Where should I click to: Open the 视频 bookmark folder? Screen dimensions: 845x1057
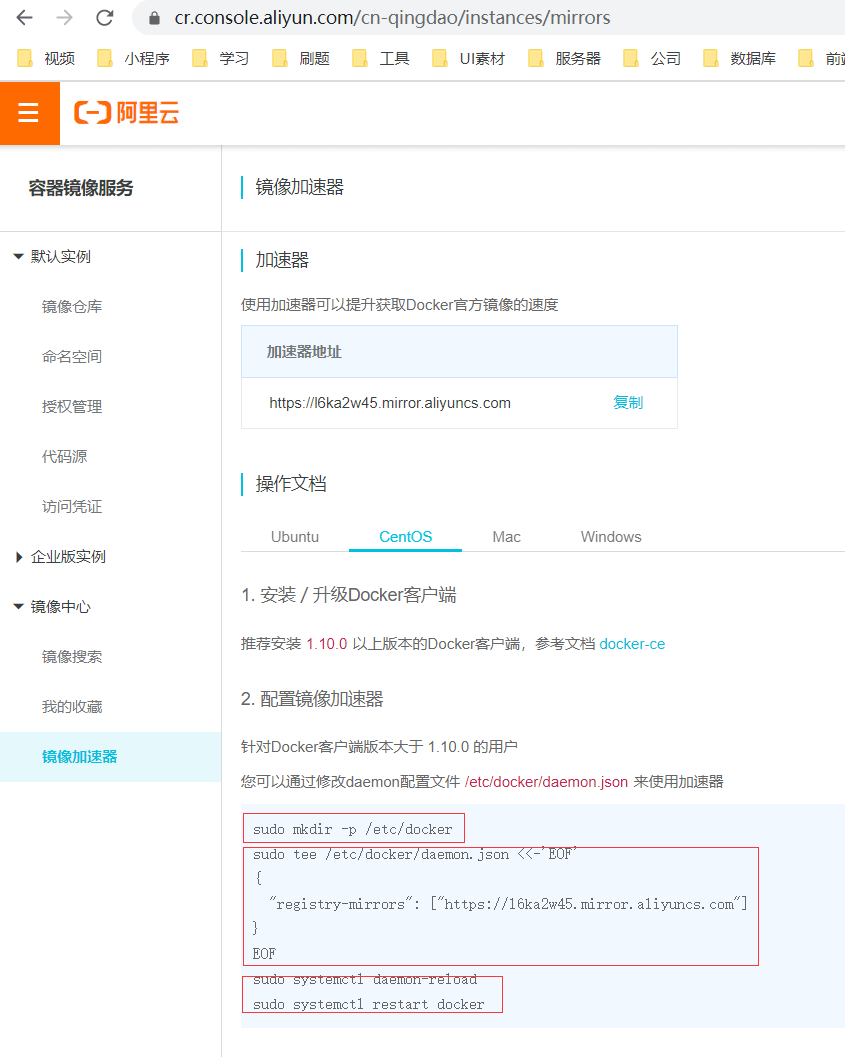(46, 59)
